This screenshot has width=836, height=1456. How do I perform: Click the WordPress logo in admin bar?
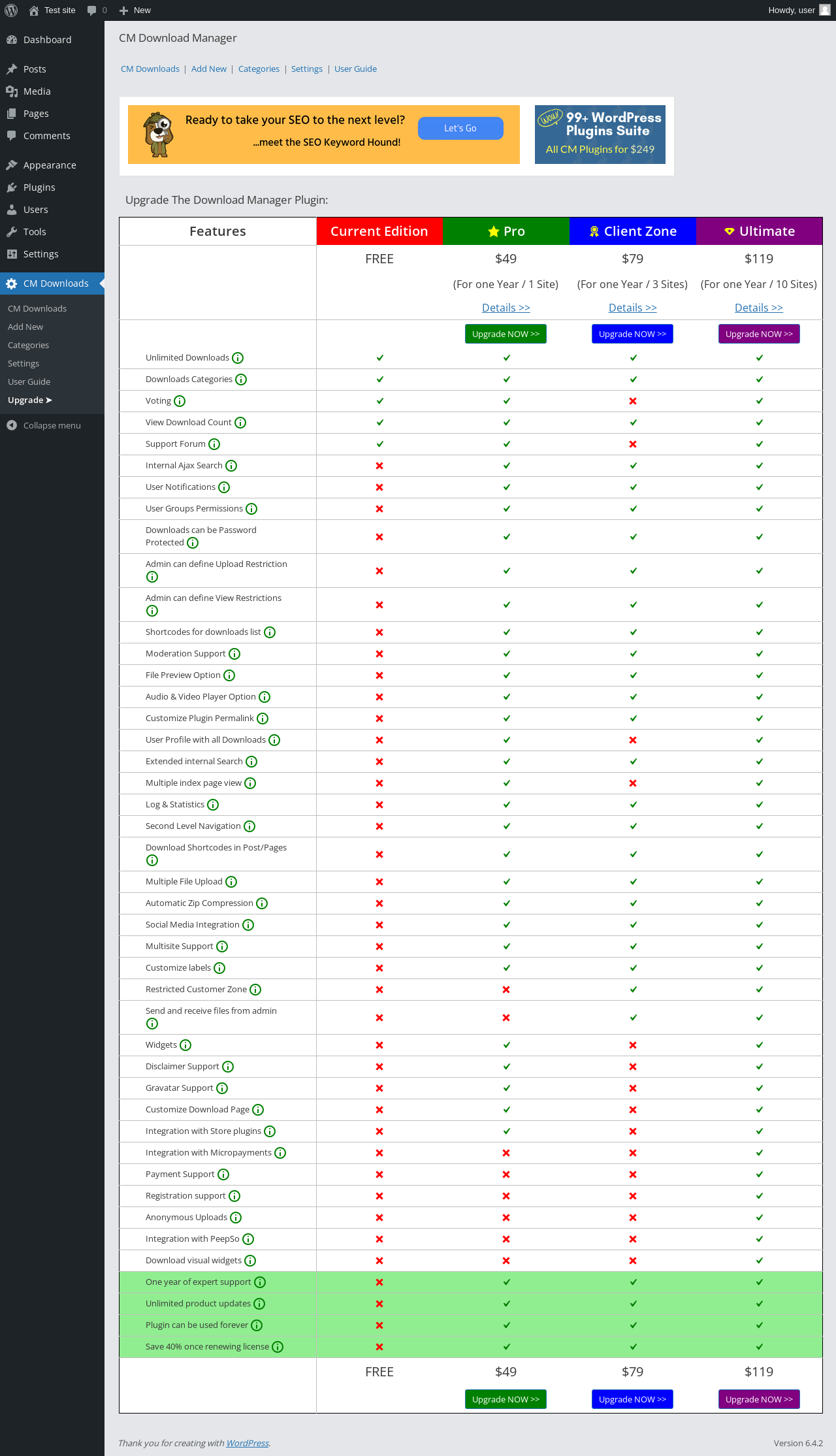tap(11, 10)
